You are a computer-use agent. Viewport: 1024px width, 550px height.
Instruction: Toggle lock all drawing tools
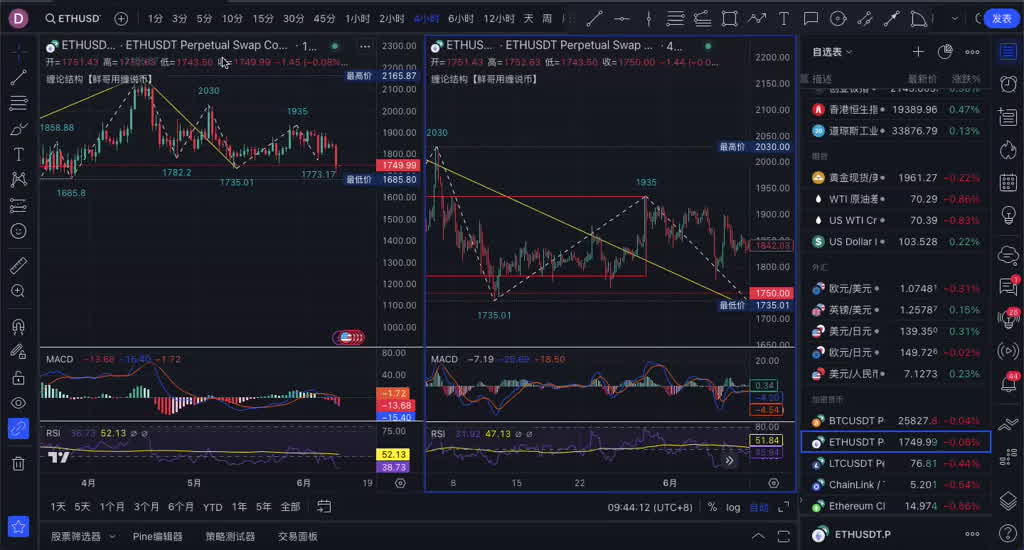(18, 377)
